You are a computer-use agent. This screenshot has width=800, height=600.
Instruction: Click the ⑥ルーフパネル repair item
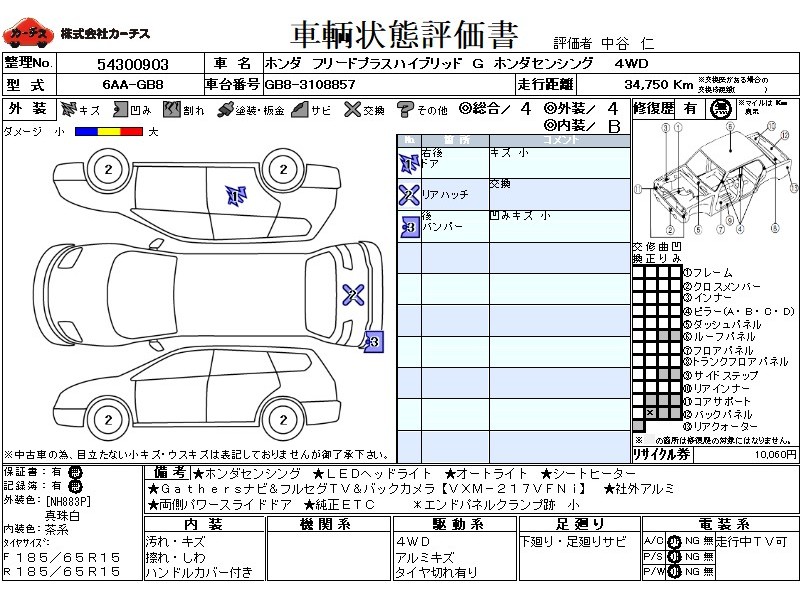719,337
